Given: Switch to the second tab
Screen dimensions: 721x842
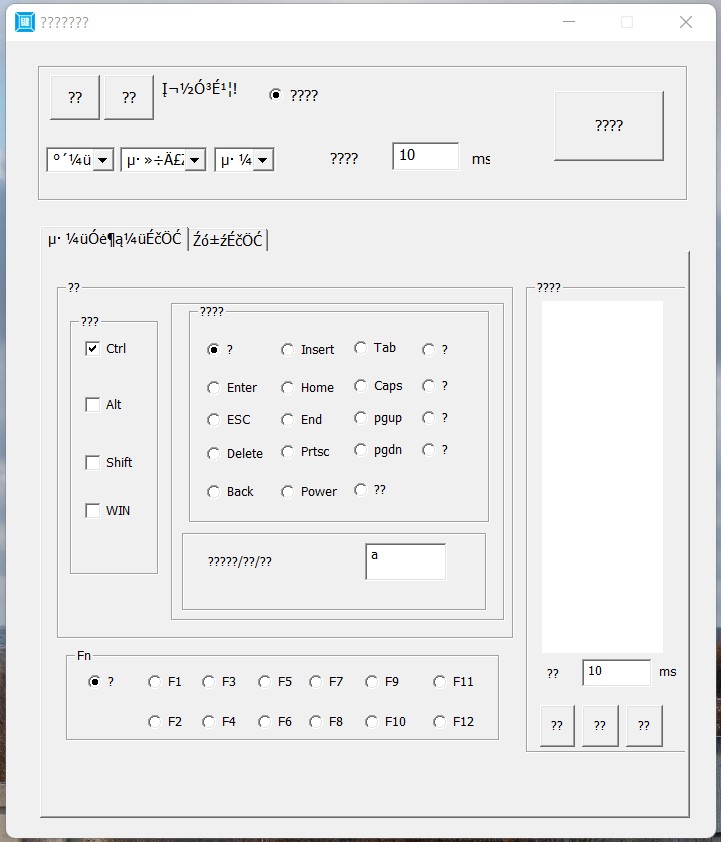Looking at the screenshot, I should tap(227, 240).
